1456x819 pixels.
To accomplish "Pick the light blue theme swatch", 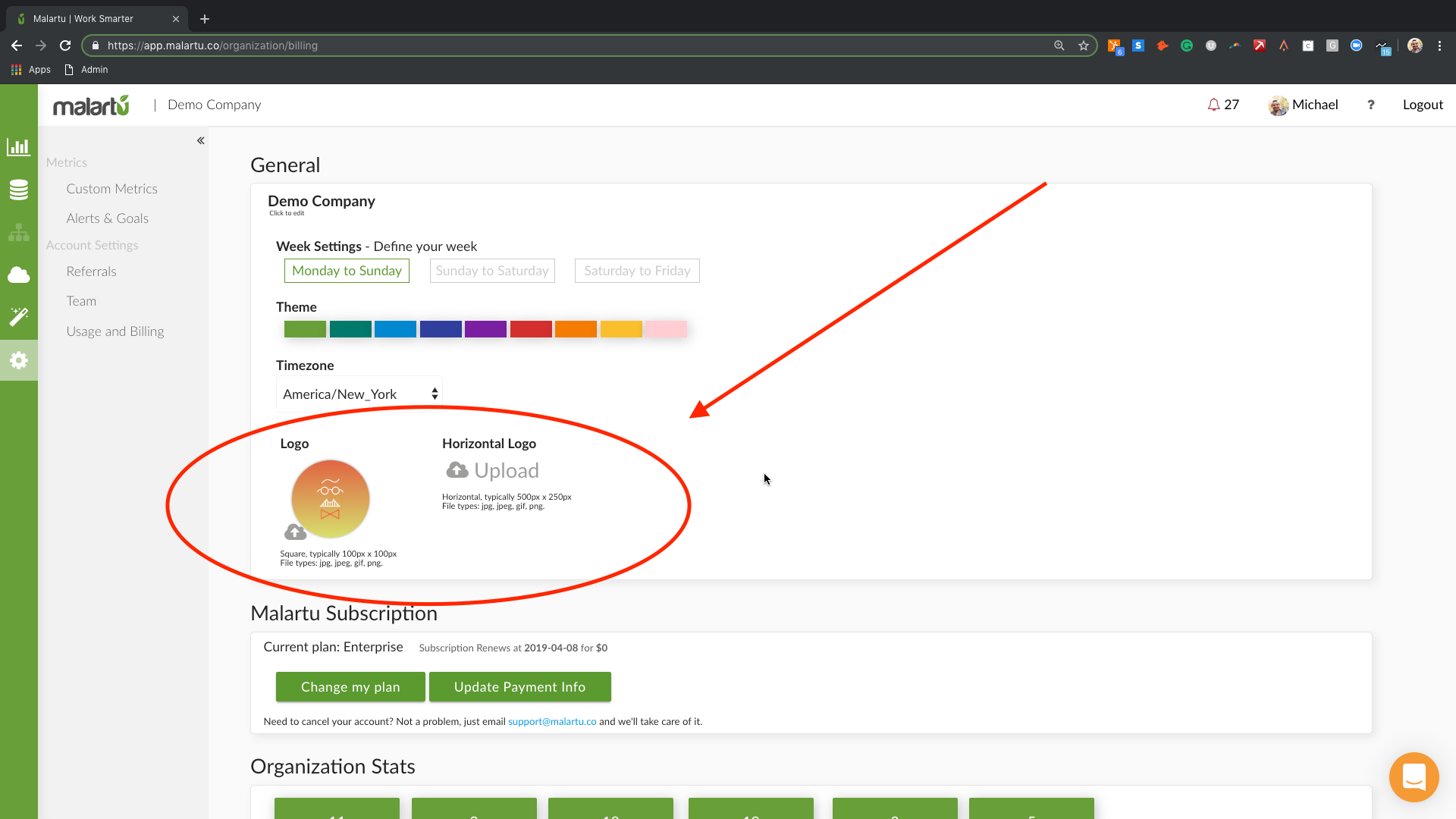I will (x=395, y=329).
